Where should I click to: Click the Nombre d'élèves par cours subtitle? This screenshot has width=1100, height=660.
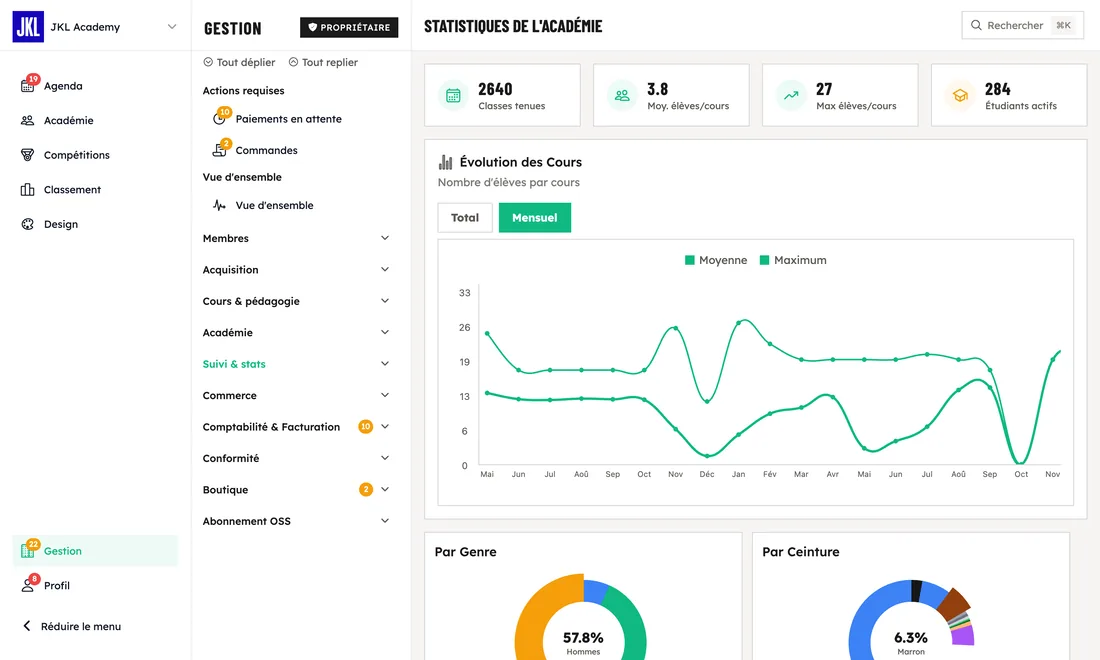[509, 182]
